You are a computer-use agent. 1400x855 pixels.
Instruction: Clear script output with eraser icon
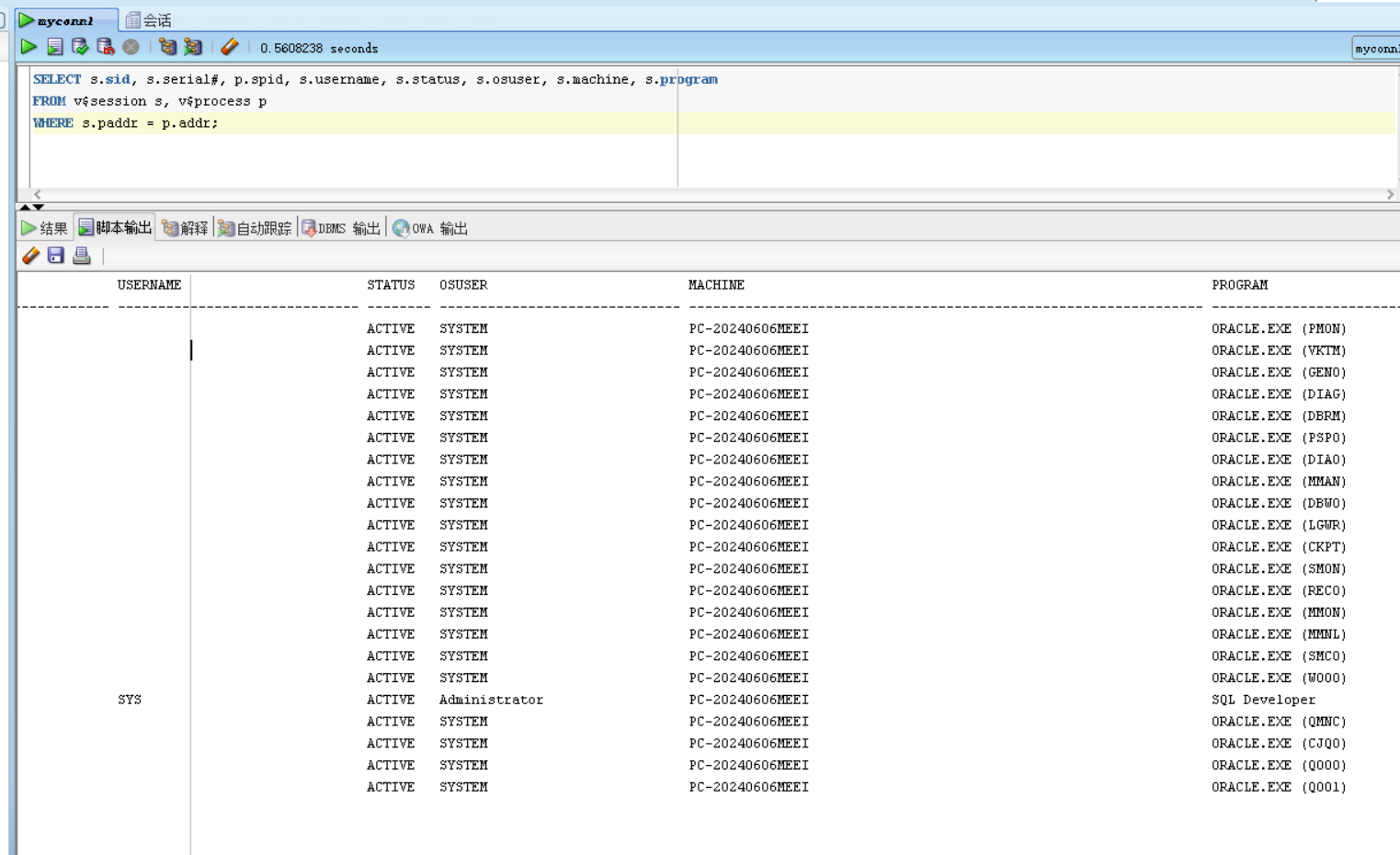(30, 256)
